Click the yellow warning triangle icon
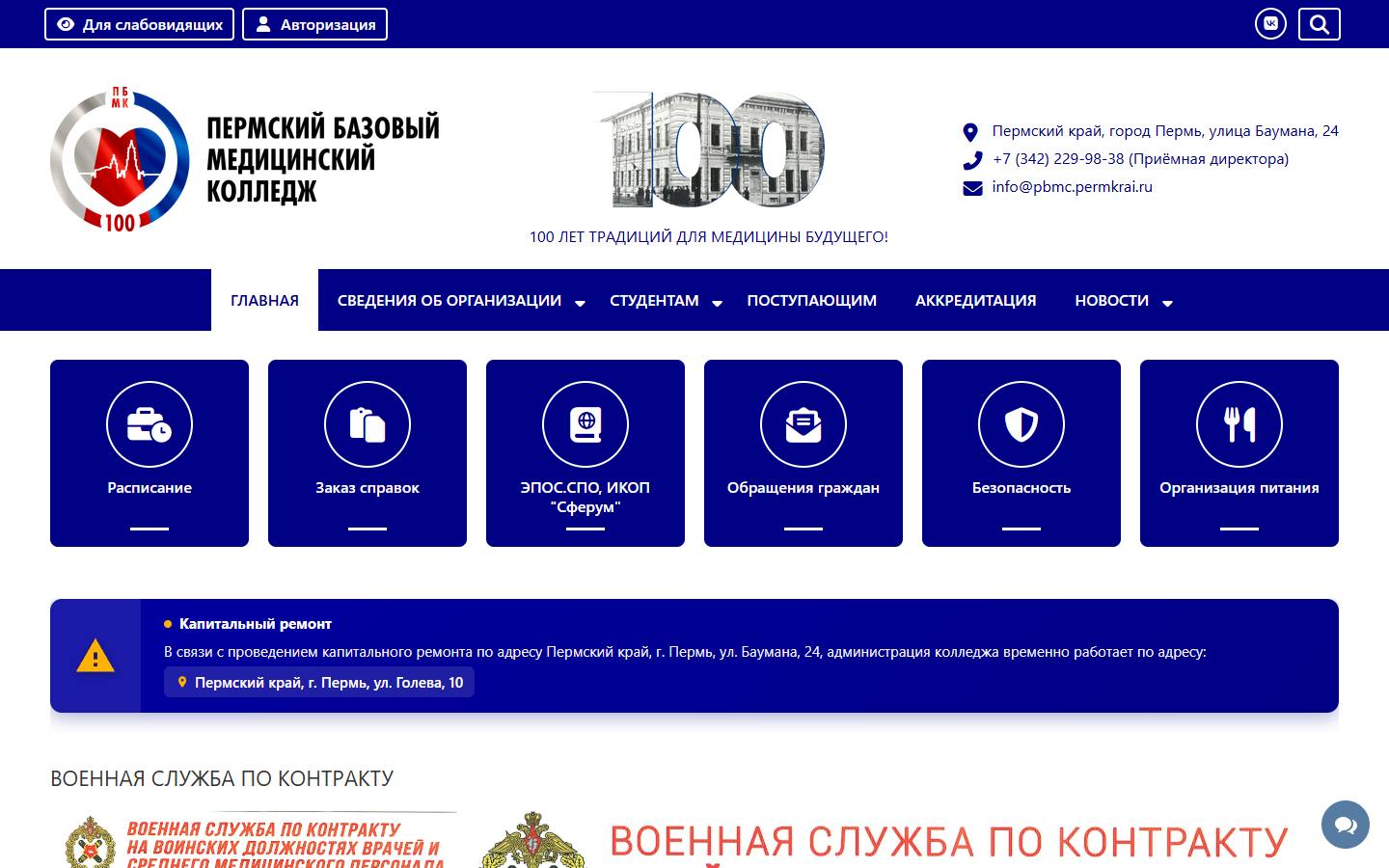Screen dimensions: 1389x868 [95, 656]
